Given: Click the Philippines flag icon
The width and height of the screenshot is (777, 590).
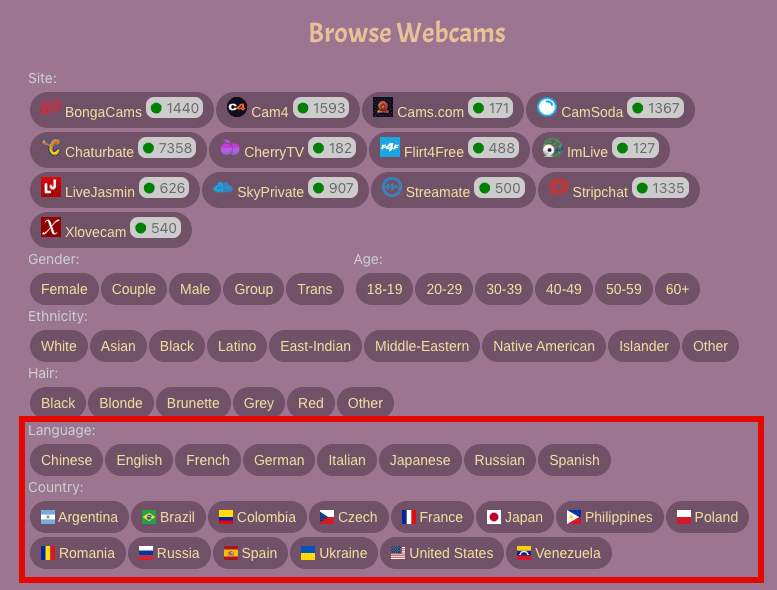Looking at the screenshot, I should point(574,517).
